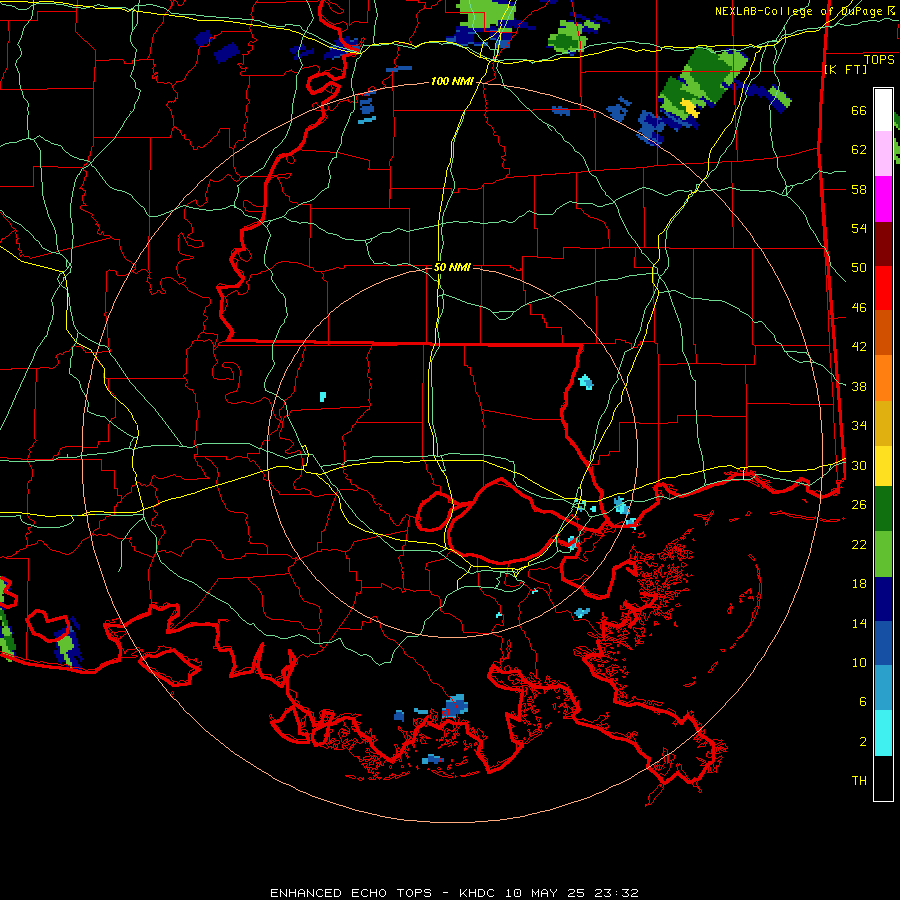Click the "18" legend value
900x900 pixels.
(x=859, y=584)
